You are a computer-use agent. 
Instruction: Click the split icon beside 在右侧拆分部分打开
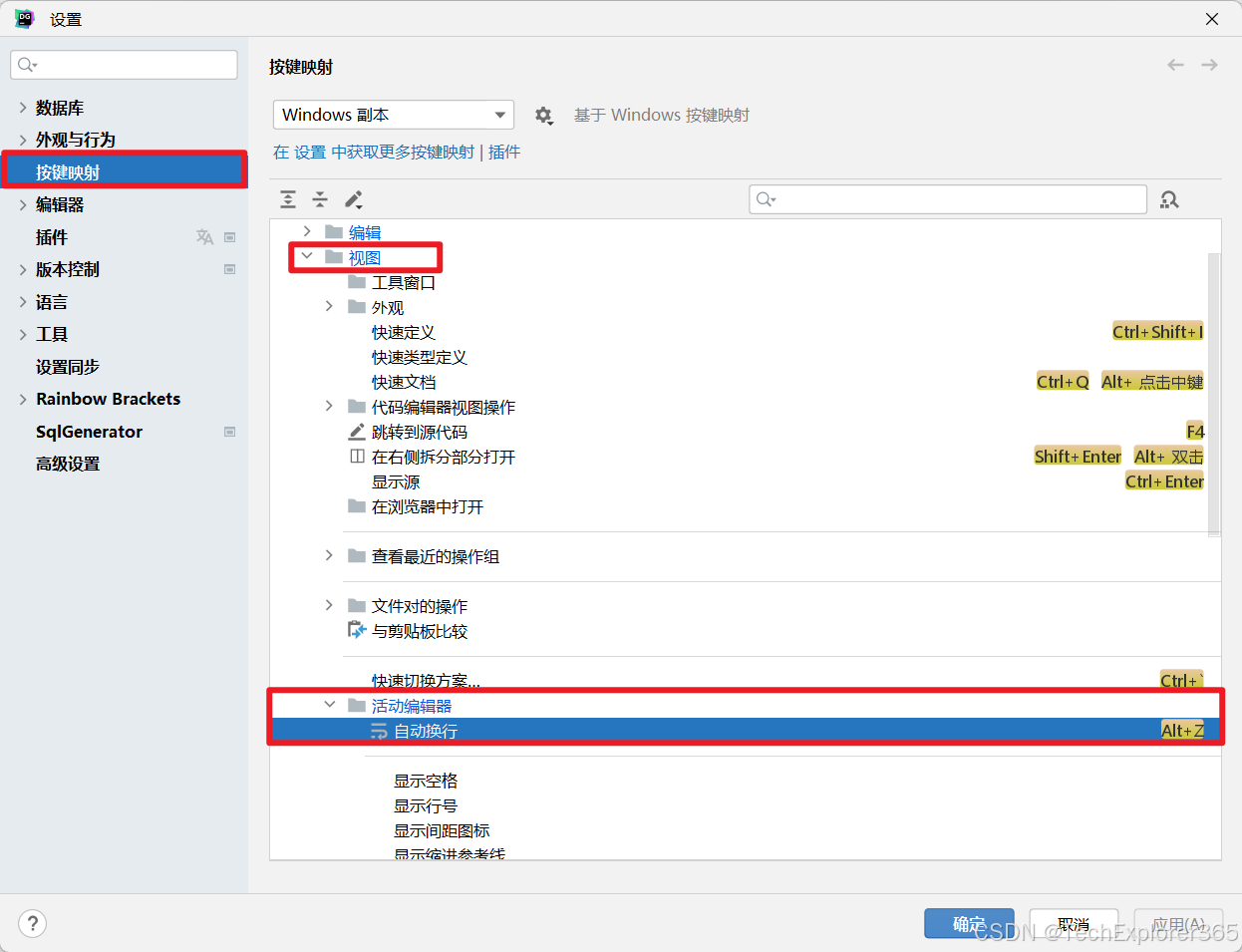[357, 457]
